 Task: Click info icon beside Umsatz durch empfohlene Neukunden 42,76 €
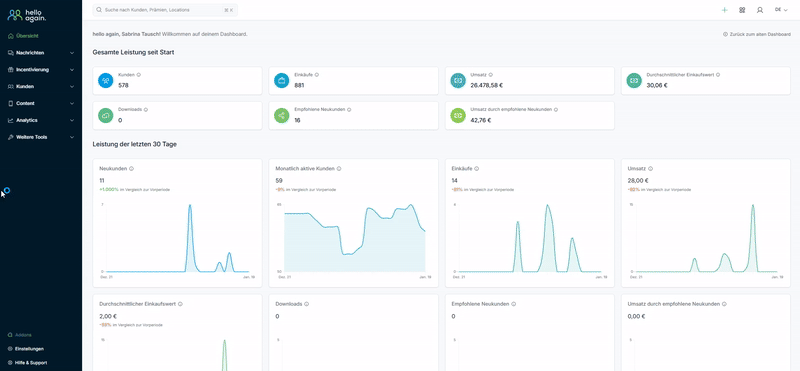(556, 109)
